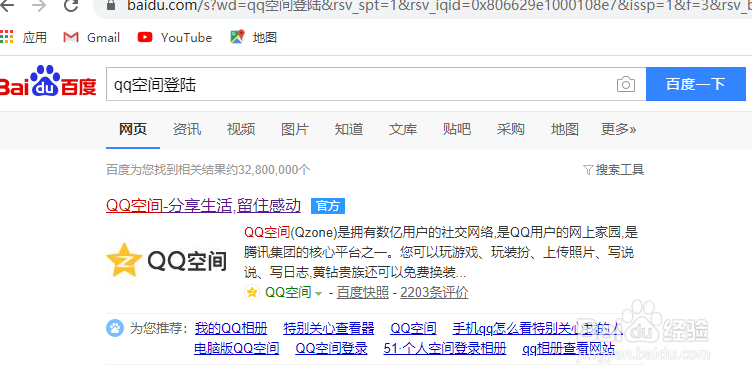The image size is (752, 380).
Task: Click the red QQ空间 text in description
Action: tap(267, 232)
